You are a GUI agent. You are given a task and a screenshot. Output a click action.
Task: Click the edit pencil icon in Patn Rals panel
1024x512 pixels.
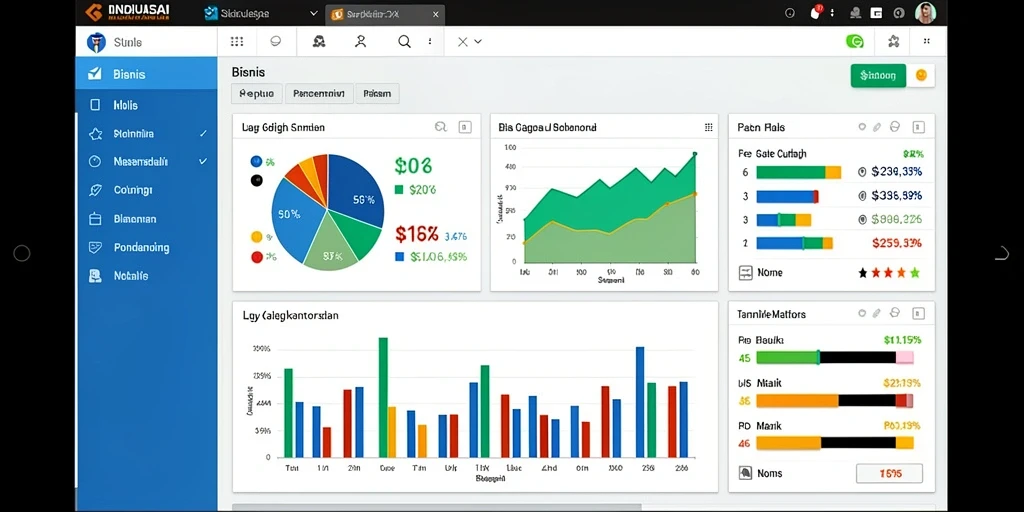click(877, 127)
